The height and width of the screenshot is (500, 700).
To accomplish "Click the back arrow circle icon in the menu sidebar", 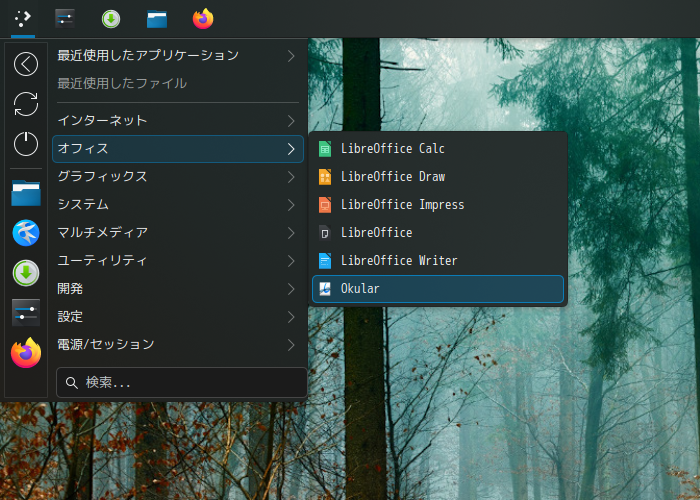I will tap(26, 64).
